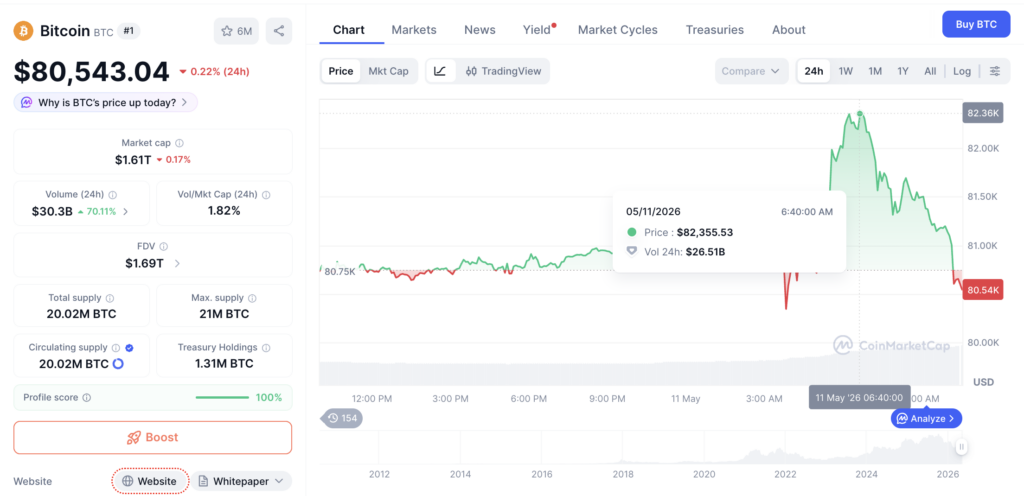Toggle the Log scale option
Screen dimensions: 1024x496
962,71
